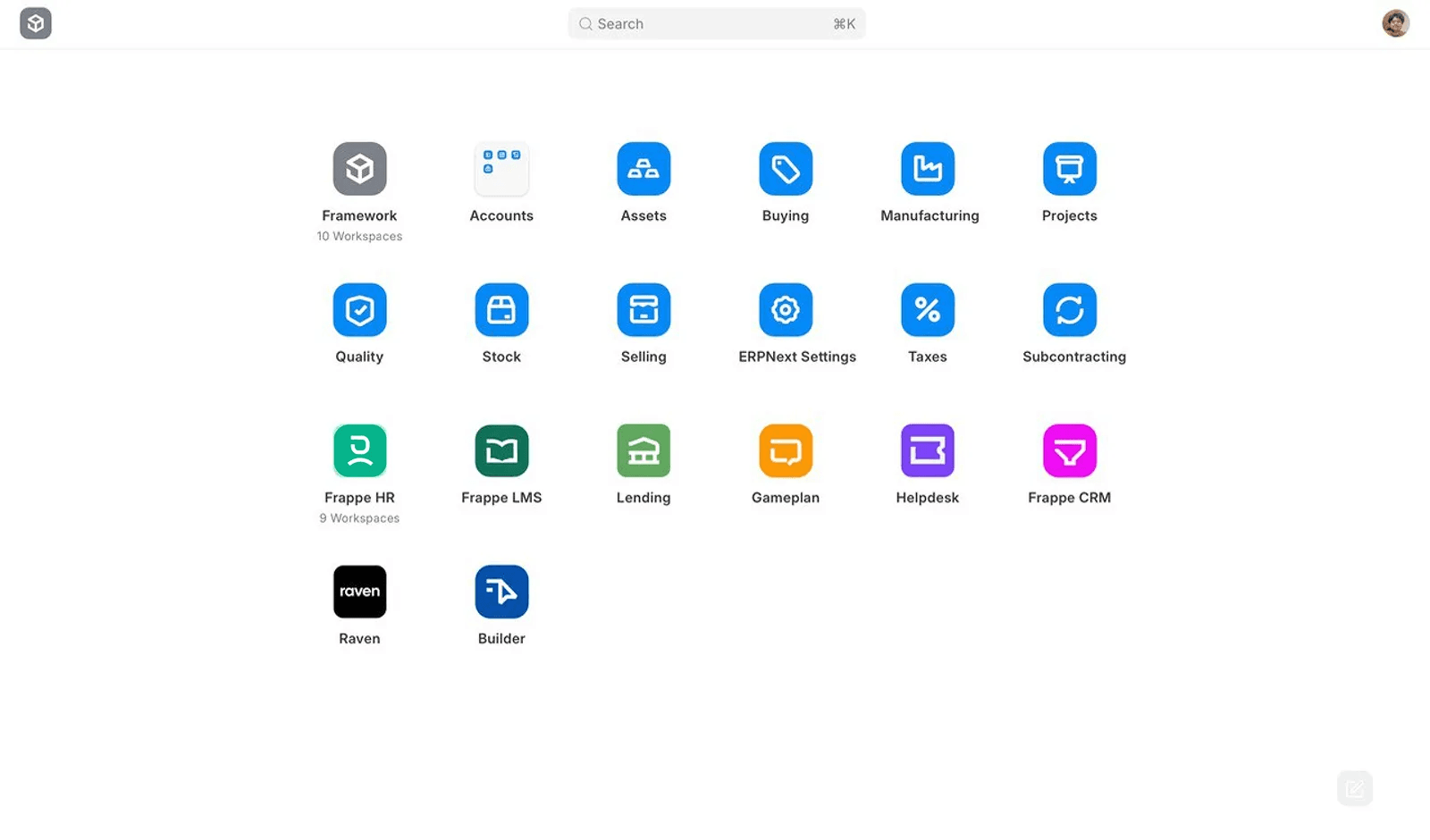Open the Builder app icon

(501, 592)
